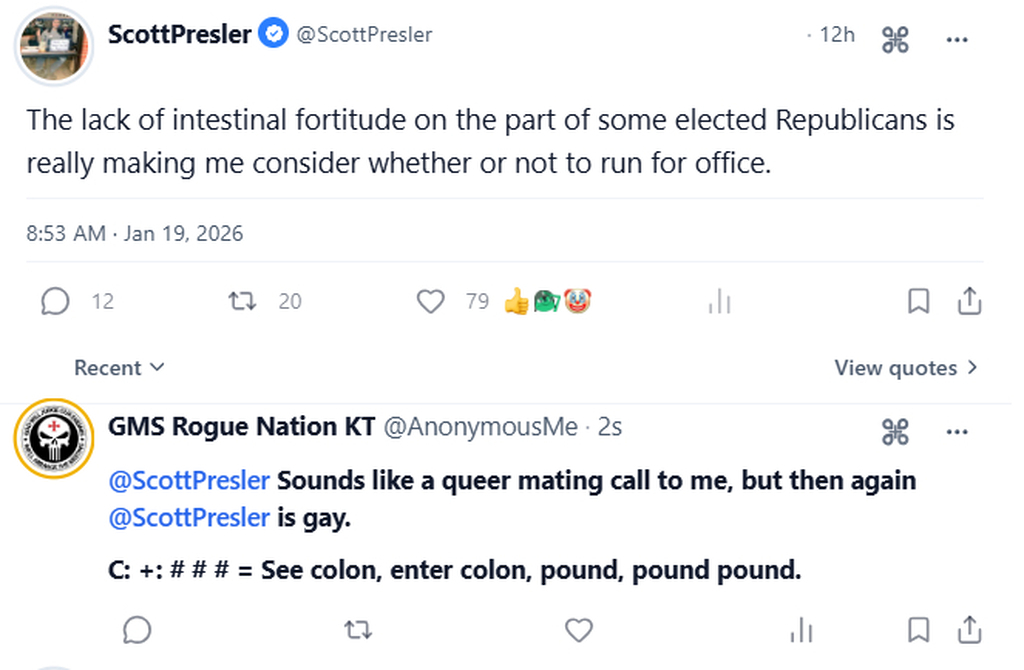
Task: Share ScottPresler's post via share icon
Action: (x=969, y=301)
